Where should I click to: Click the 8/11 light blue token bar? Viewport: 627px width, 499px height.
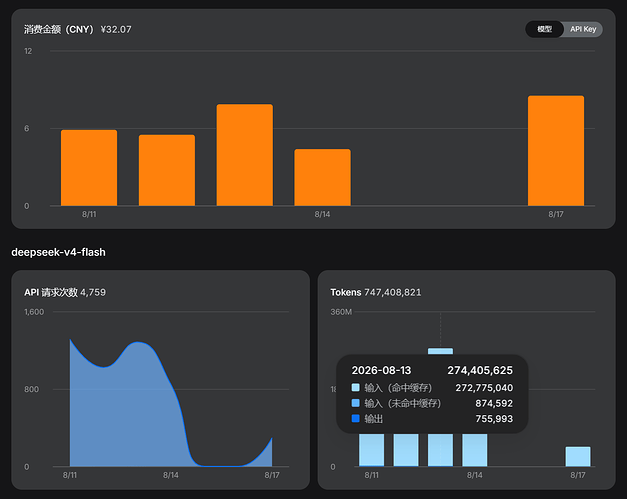[371, 450]
